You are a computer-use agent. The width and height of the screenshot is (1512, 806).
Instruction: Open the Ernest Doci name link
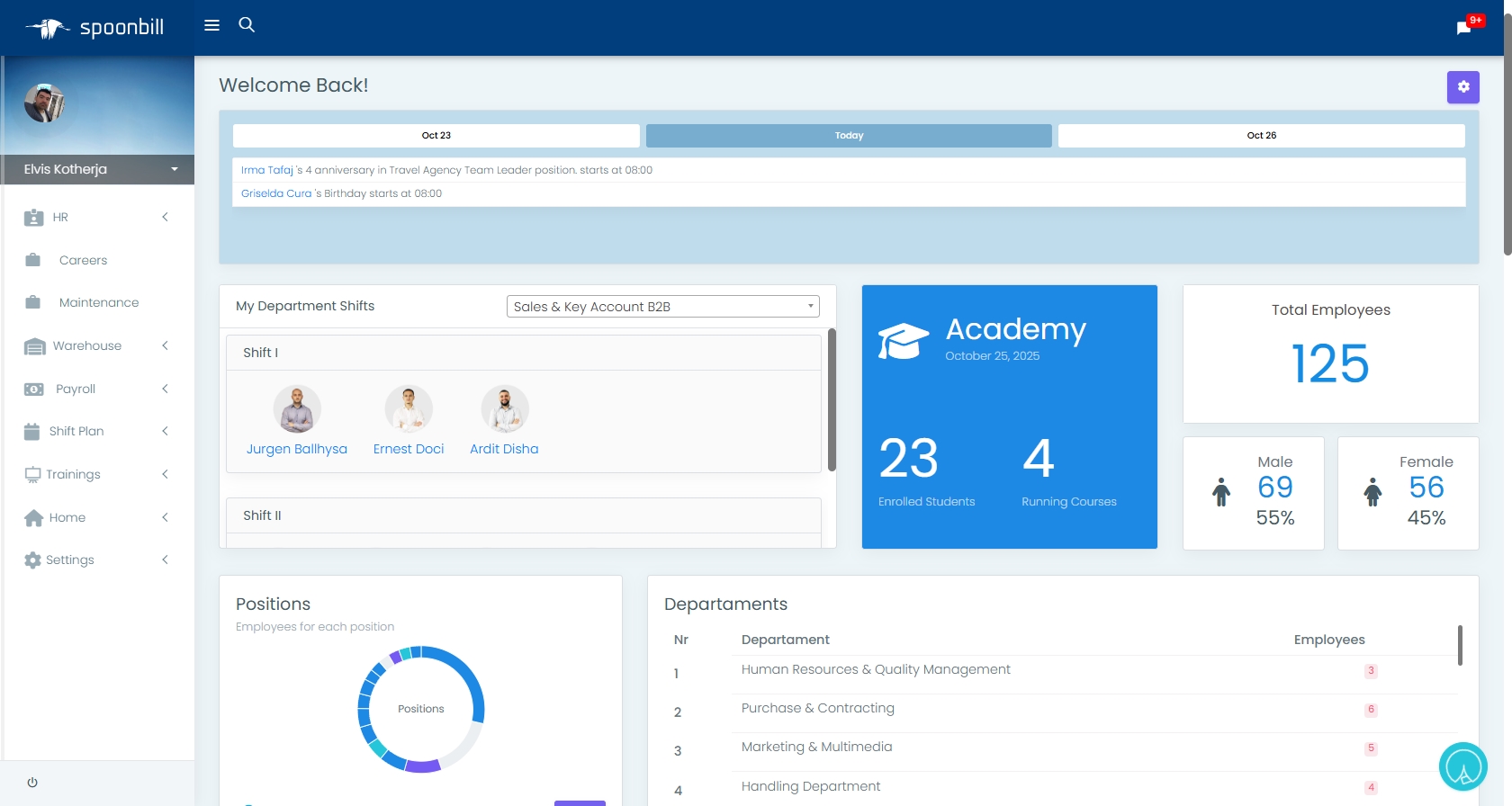tap(409, 449)
